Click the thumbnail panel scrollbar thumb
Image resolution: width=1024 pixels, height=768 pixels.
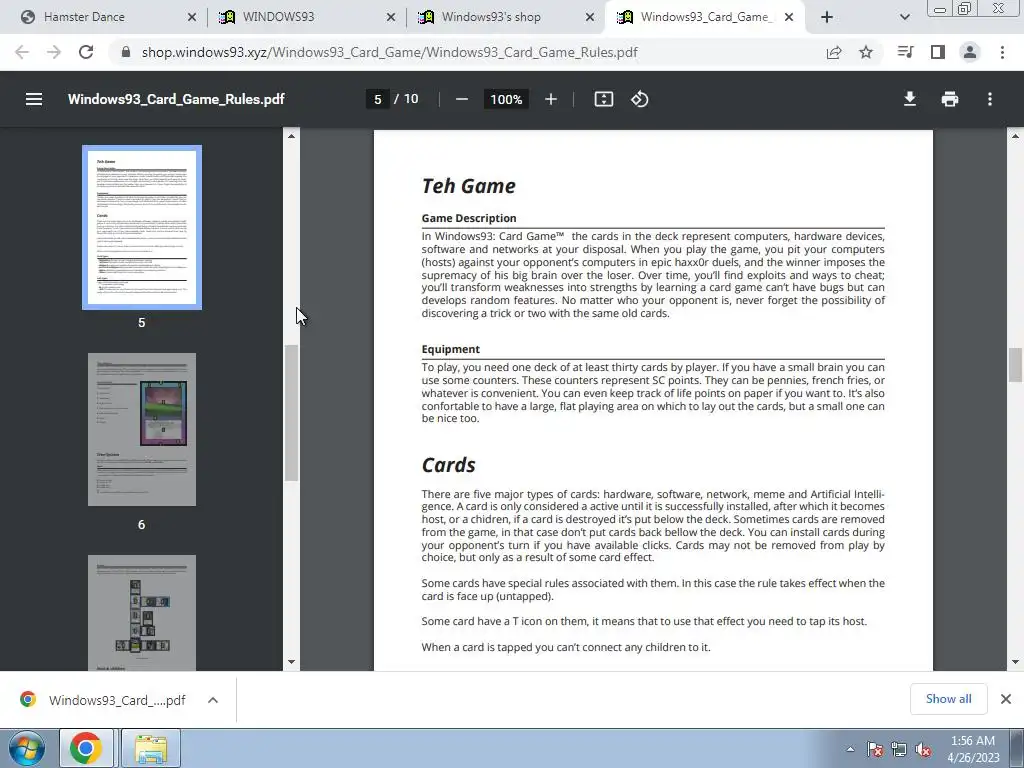pos(291,413)
